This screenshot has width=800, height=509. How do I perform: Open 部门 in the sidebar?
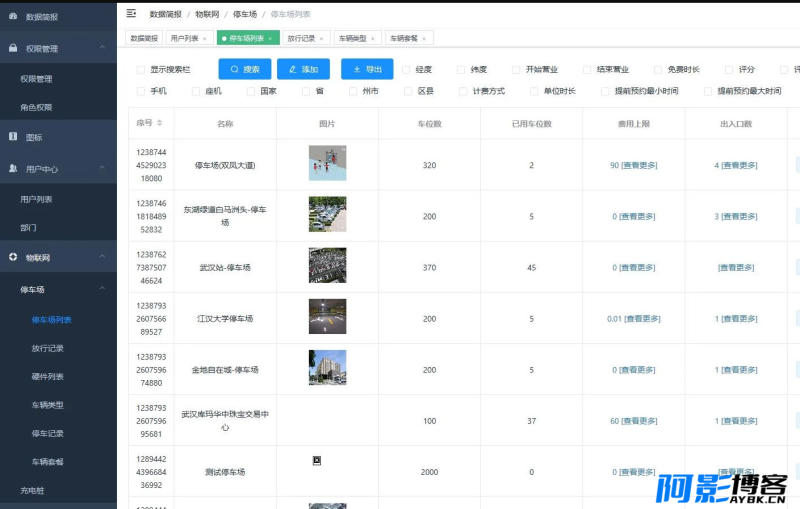[28, 228]
